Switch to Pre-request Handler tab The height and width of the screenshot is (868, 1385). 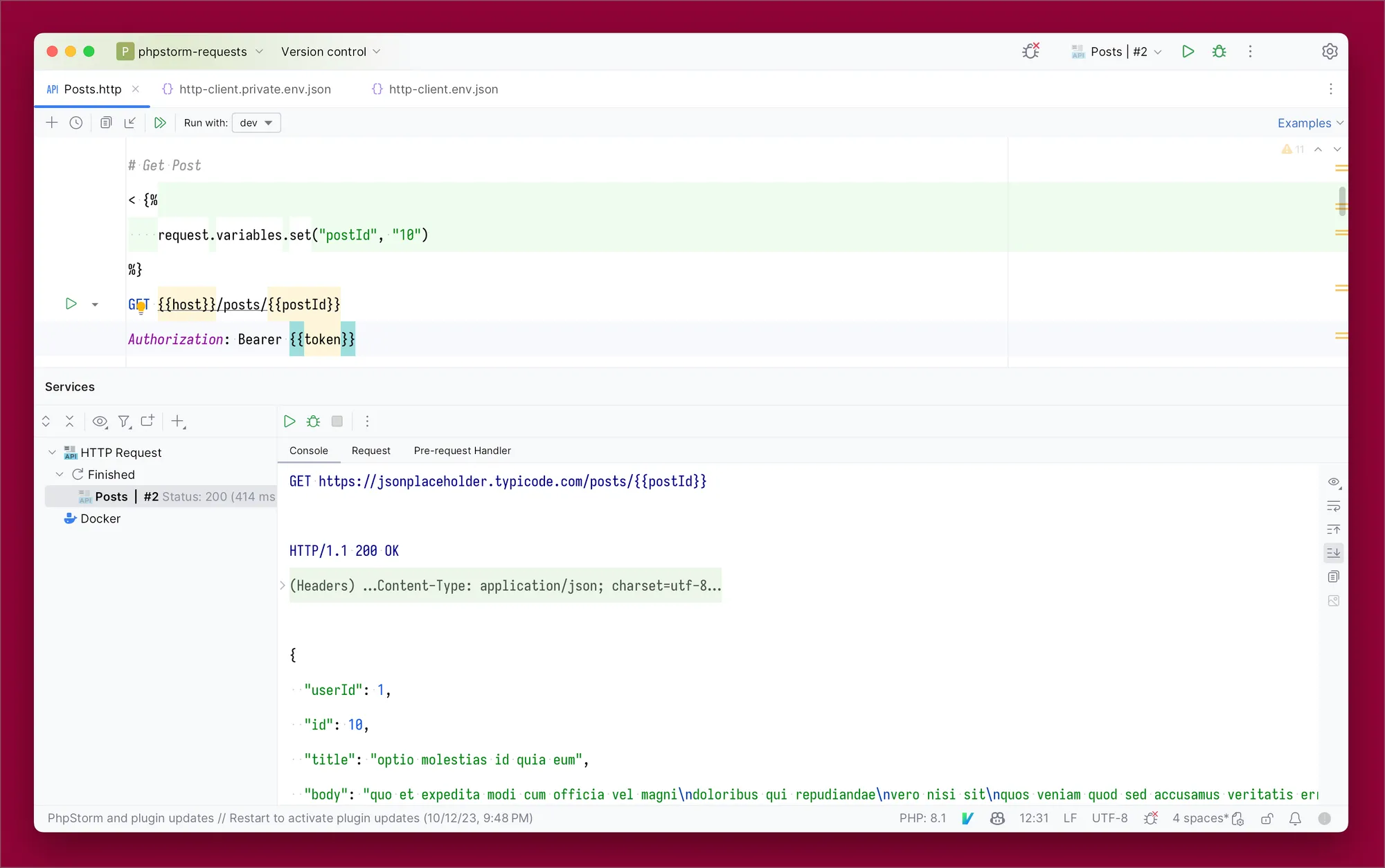point(463,451)
